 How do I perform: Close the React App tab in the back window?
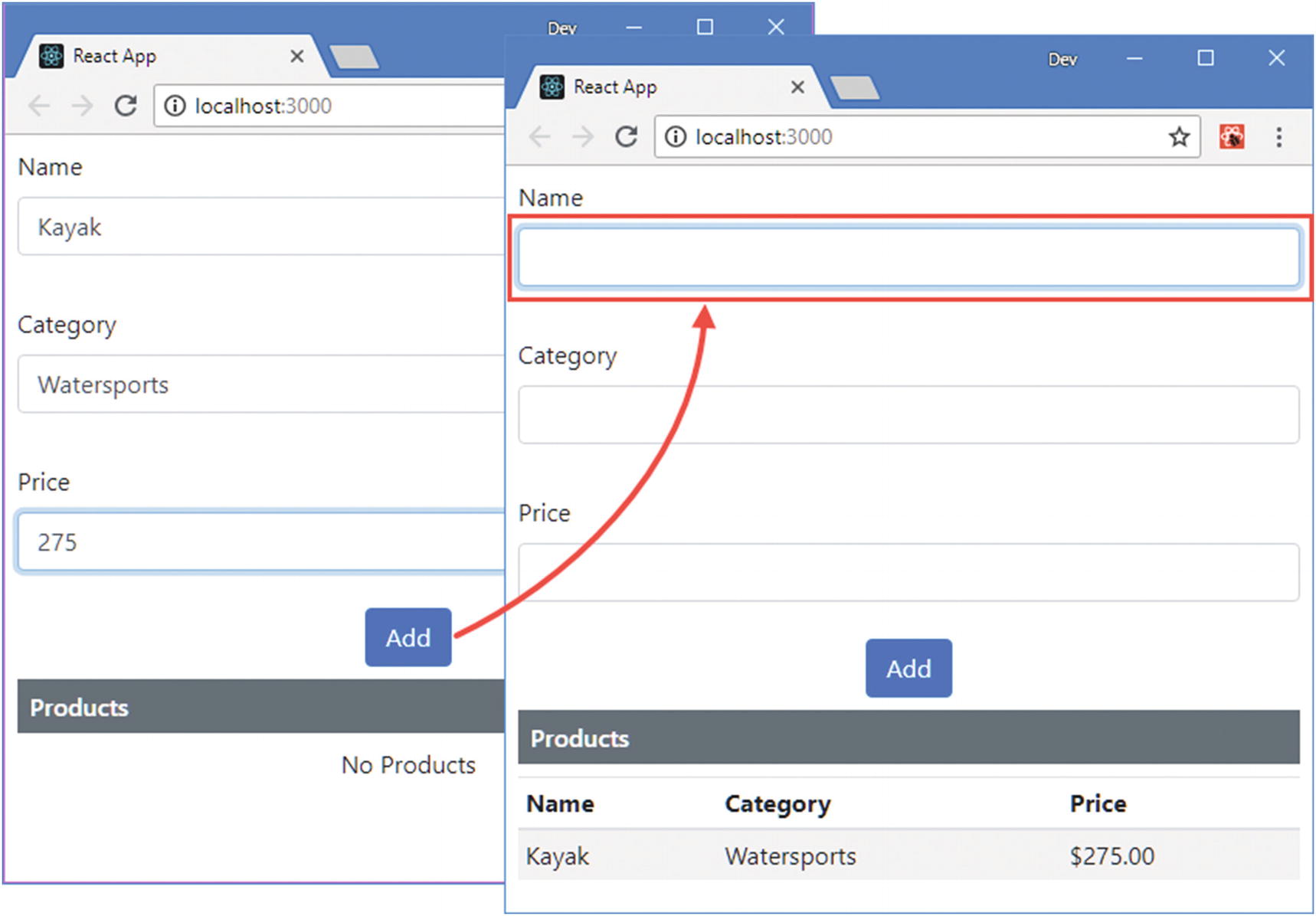pos(297,56)
